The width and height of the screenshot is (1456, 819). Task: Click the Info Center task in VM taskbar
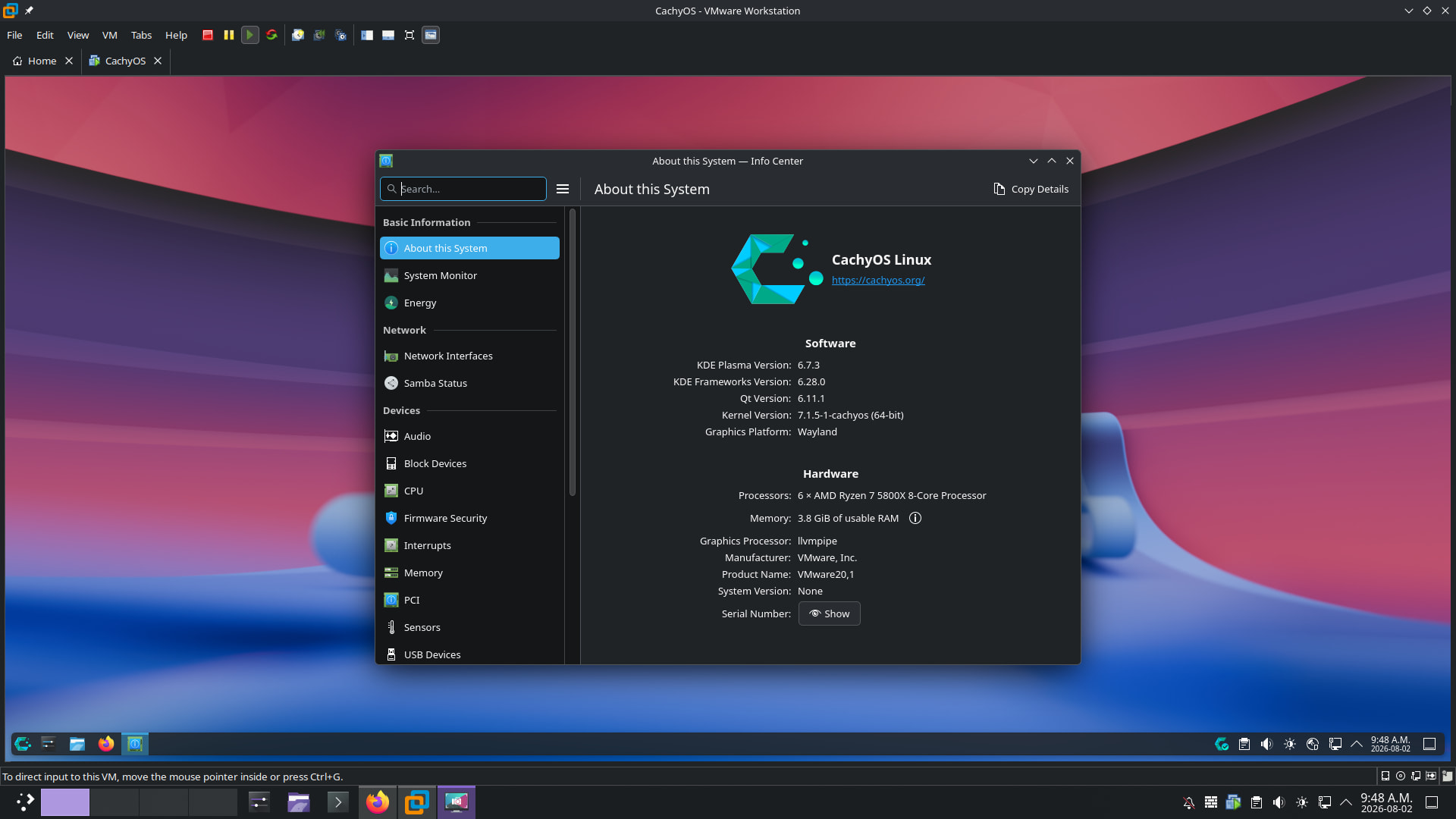click(135, 744)
